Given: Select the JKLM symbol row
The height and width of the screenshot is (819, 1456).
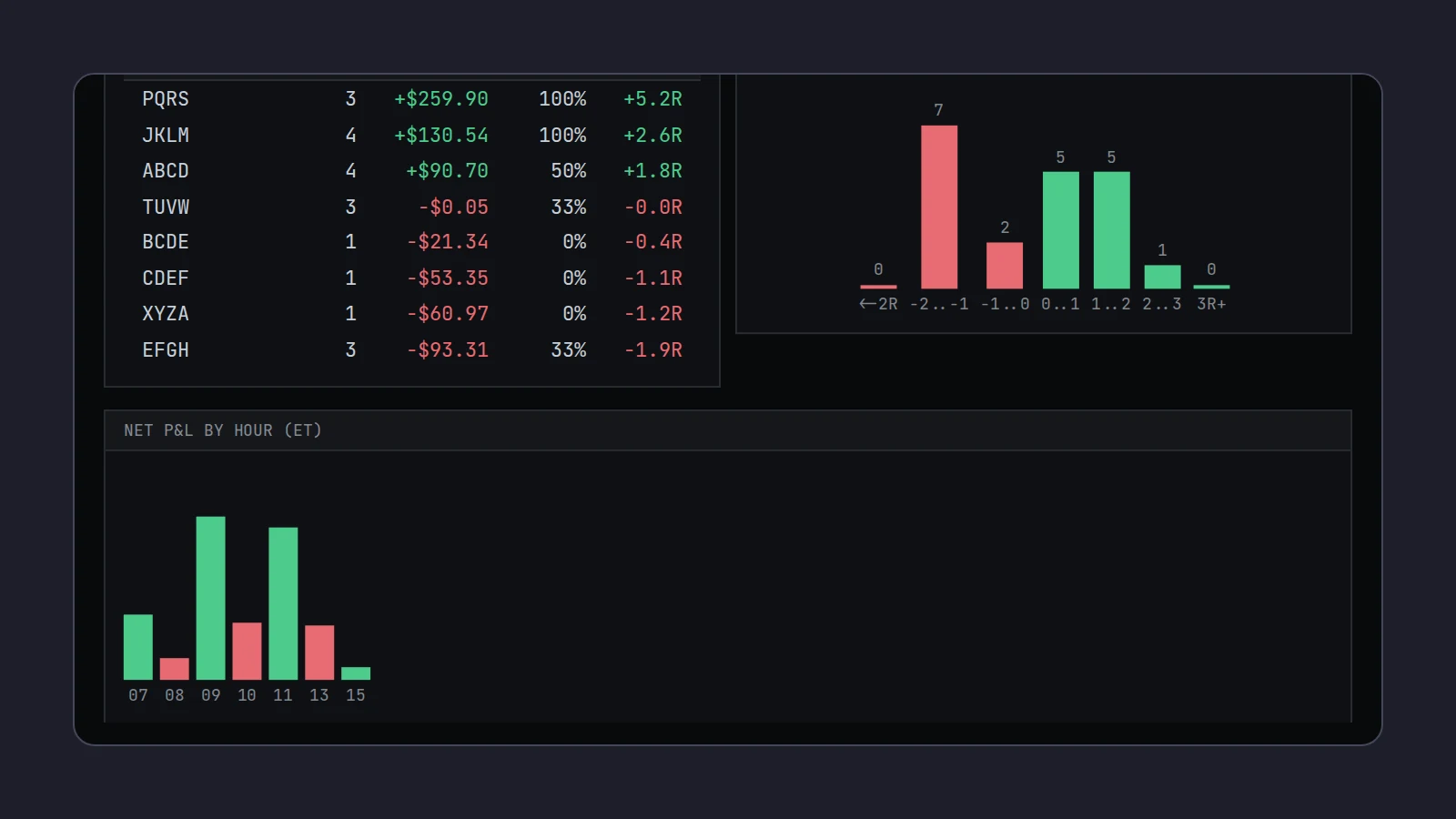Looking at the screenshot, I should point(412,135).
